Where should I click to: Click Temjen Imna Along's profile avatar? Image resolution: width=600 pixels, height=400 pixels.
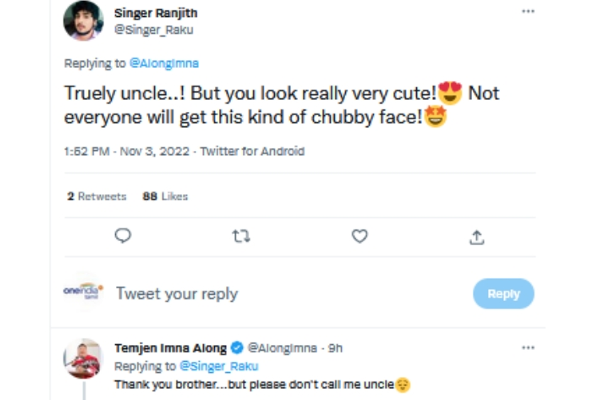(x=83, y=358)
